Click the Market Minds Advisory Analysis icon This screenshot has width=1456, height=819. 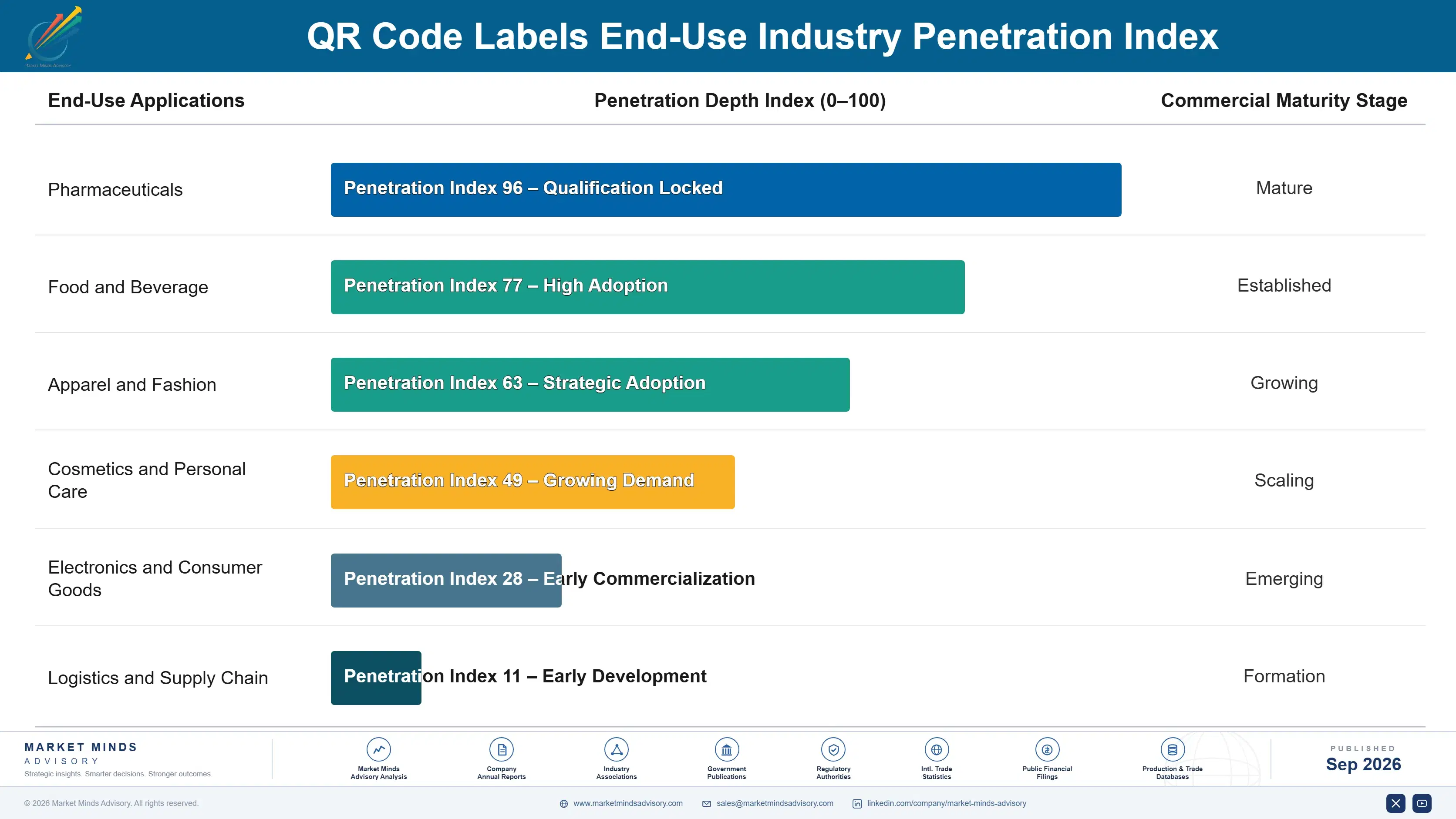pos(379,749)
